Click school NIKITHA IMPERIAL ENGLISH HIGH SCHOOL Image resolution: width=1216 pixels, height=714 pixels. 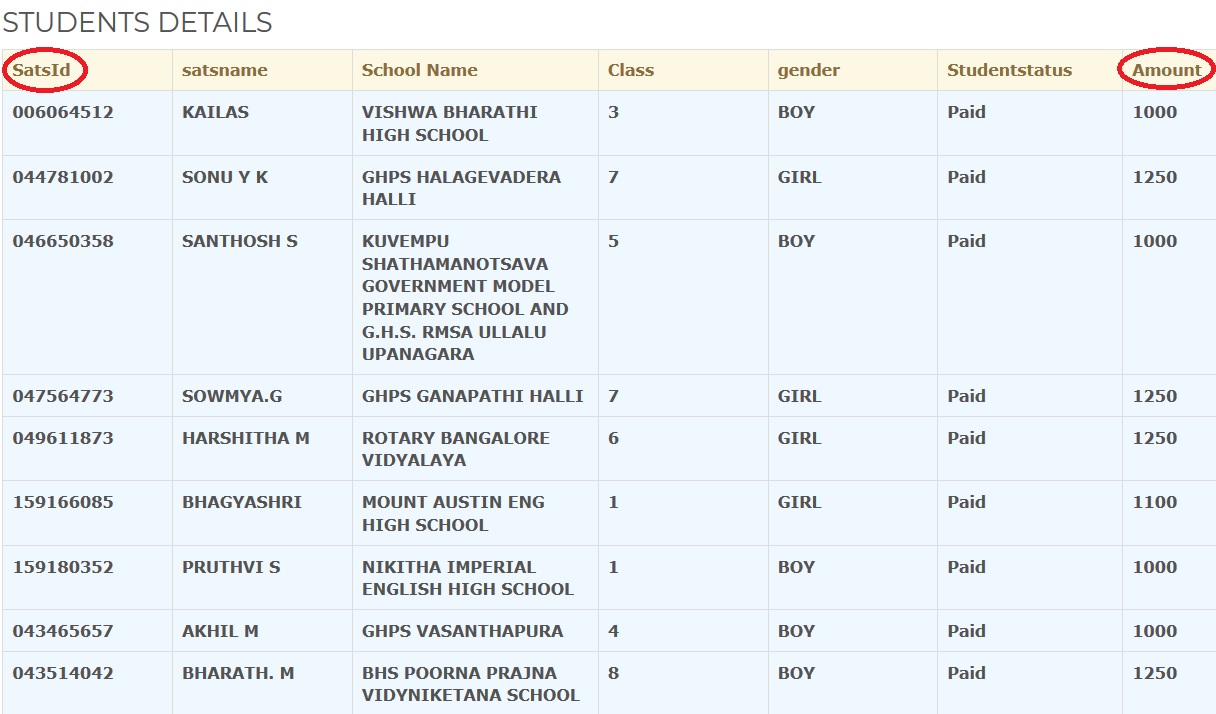click(468, 578)
